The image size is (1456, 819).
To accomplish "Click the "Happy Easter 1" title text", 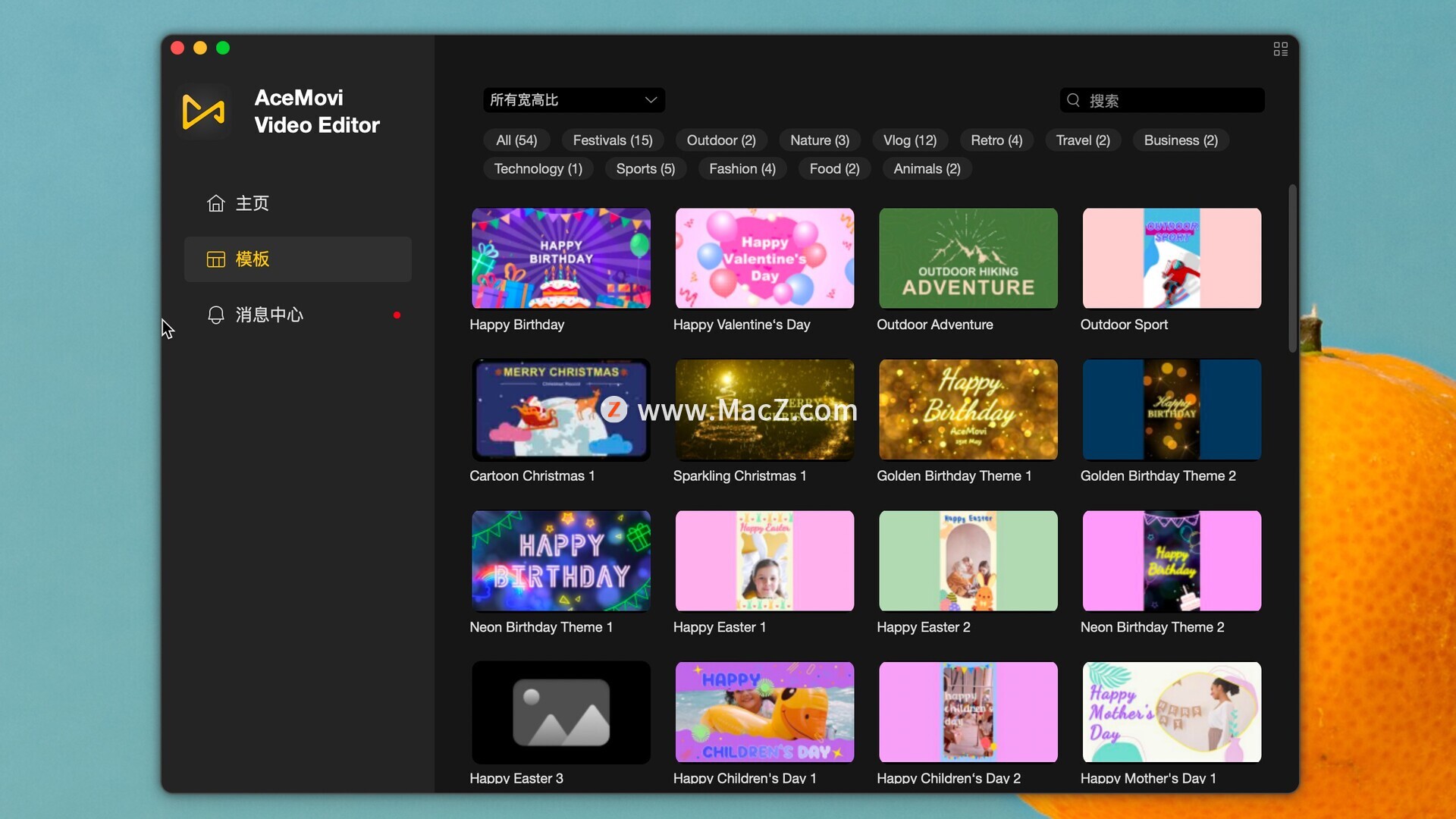I will (x=719, y=627).
